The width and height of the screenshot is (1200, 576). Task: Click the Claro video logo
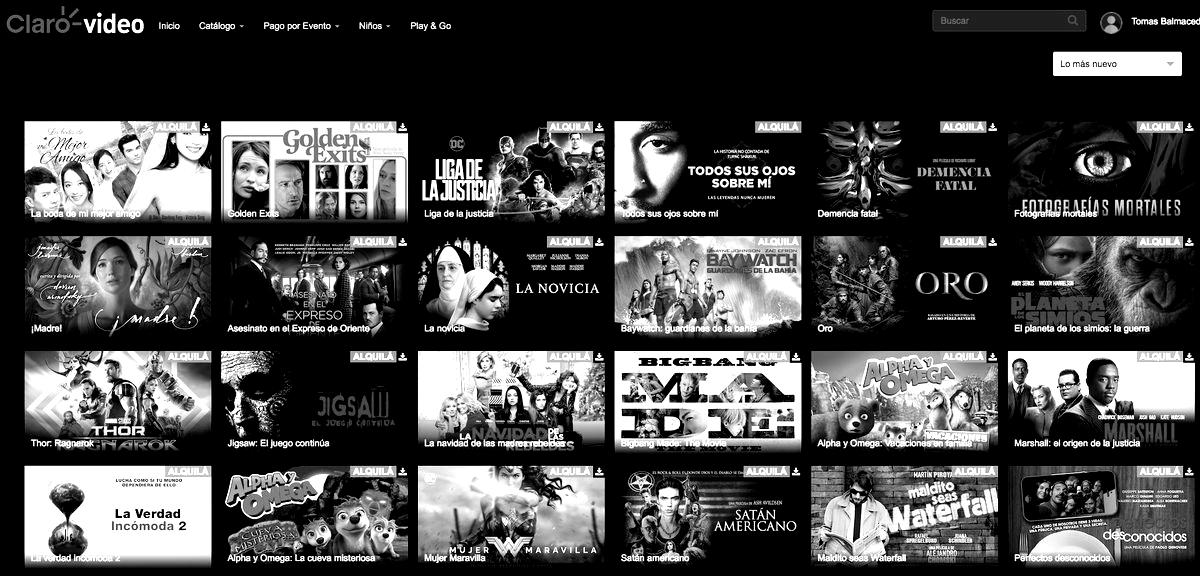pyautogui.click(x=75, y=22)
